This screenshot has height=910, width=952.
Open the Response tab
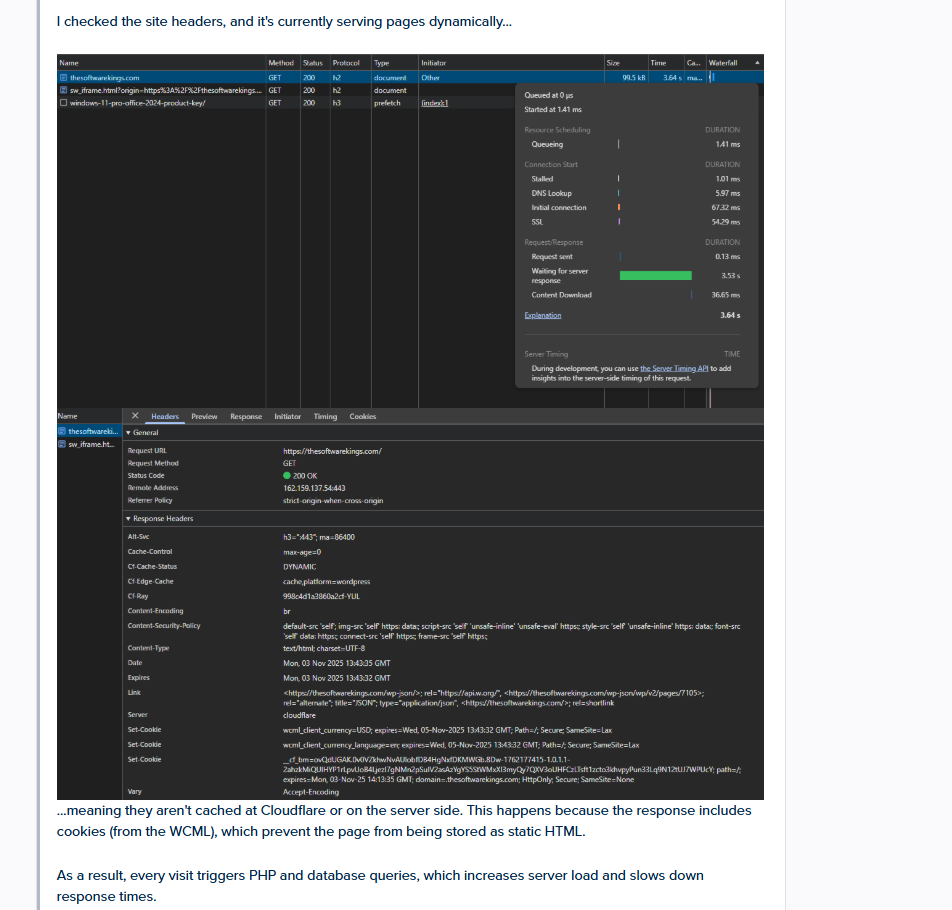(x=246, y=416)
